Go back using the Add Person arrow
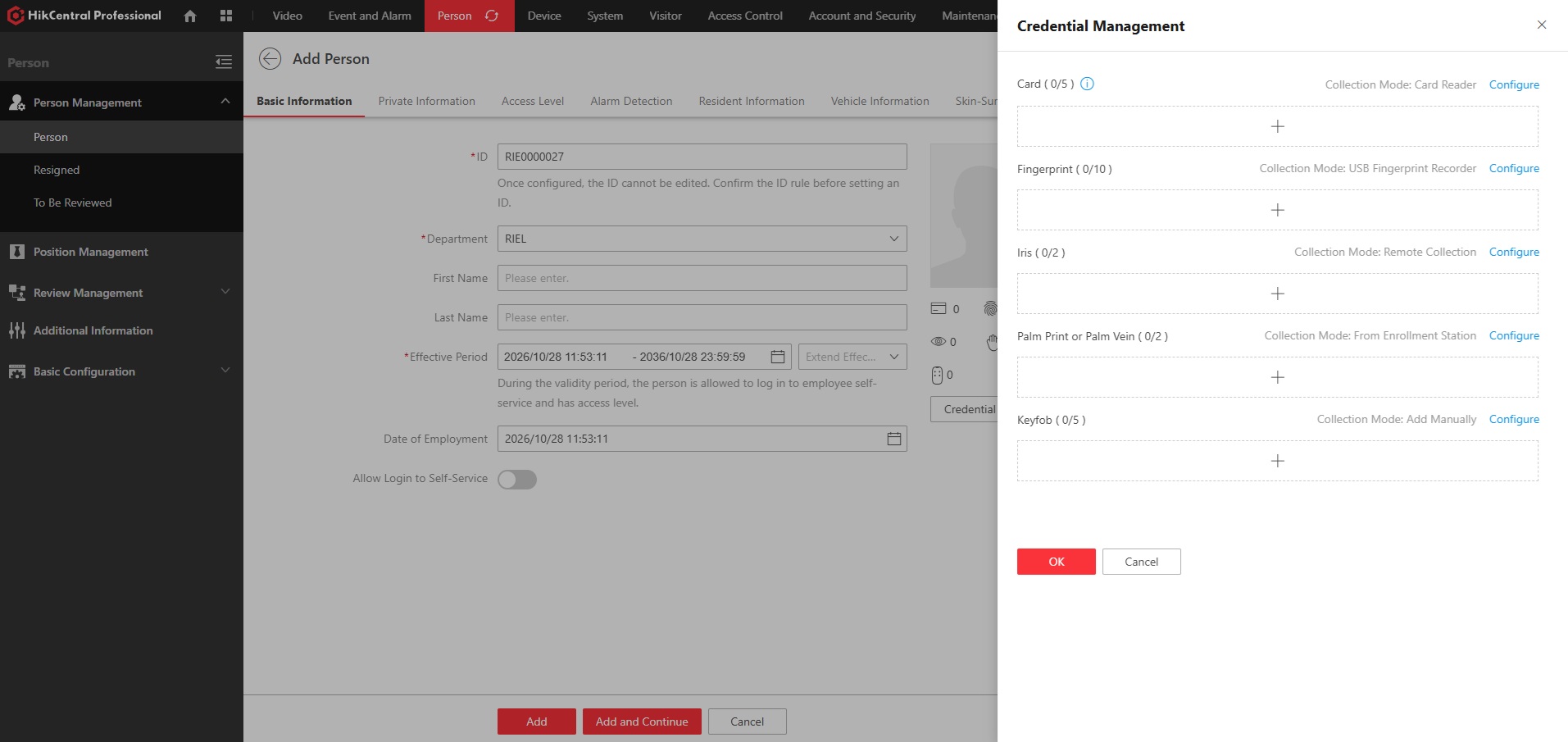Image resolution: width=1568 pixels, height=742 pixels. tap(270, 59)
